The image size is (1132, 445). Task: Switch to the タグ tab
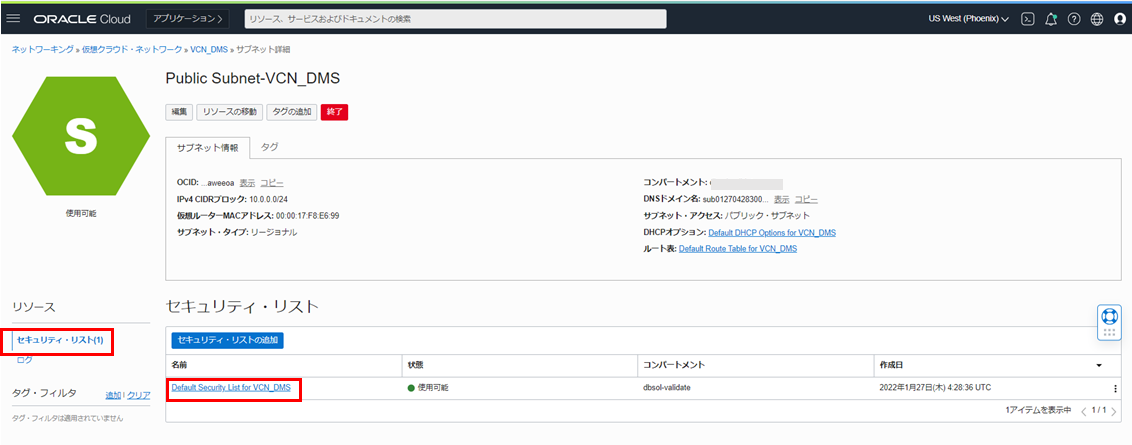pos(270,147)
